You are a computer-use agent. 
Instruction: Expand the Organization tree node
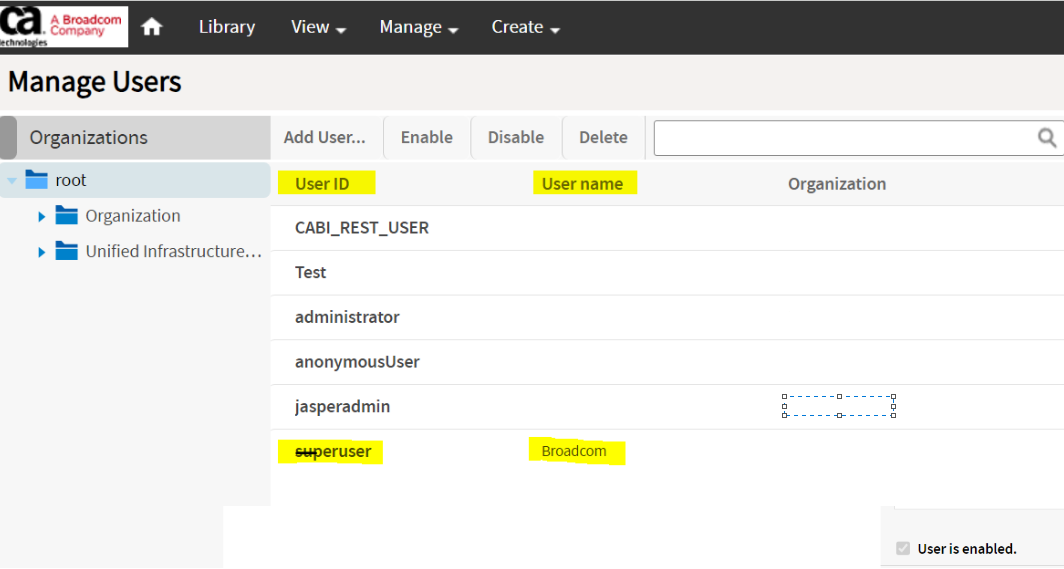[42, 216]
